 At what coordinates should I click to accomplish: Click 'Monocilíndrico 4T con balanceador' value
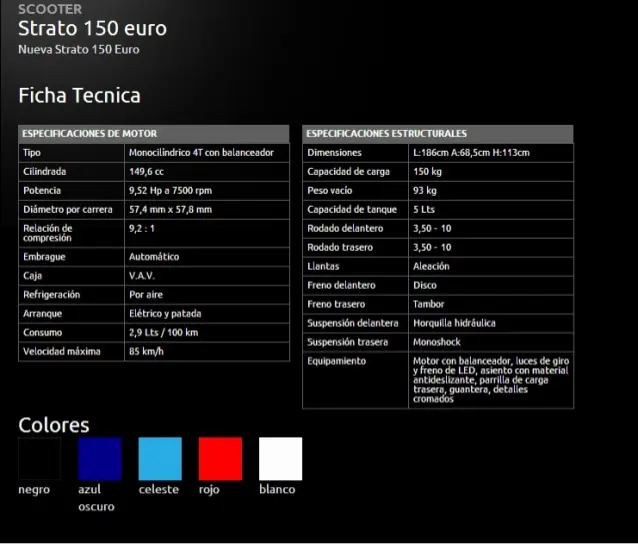point(201,153)
